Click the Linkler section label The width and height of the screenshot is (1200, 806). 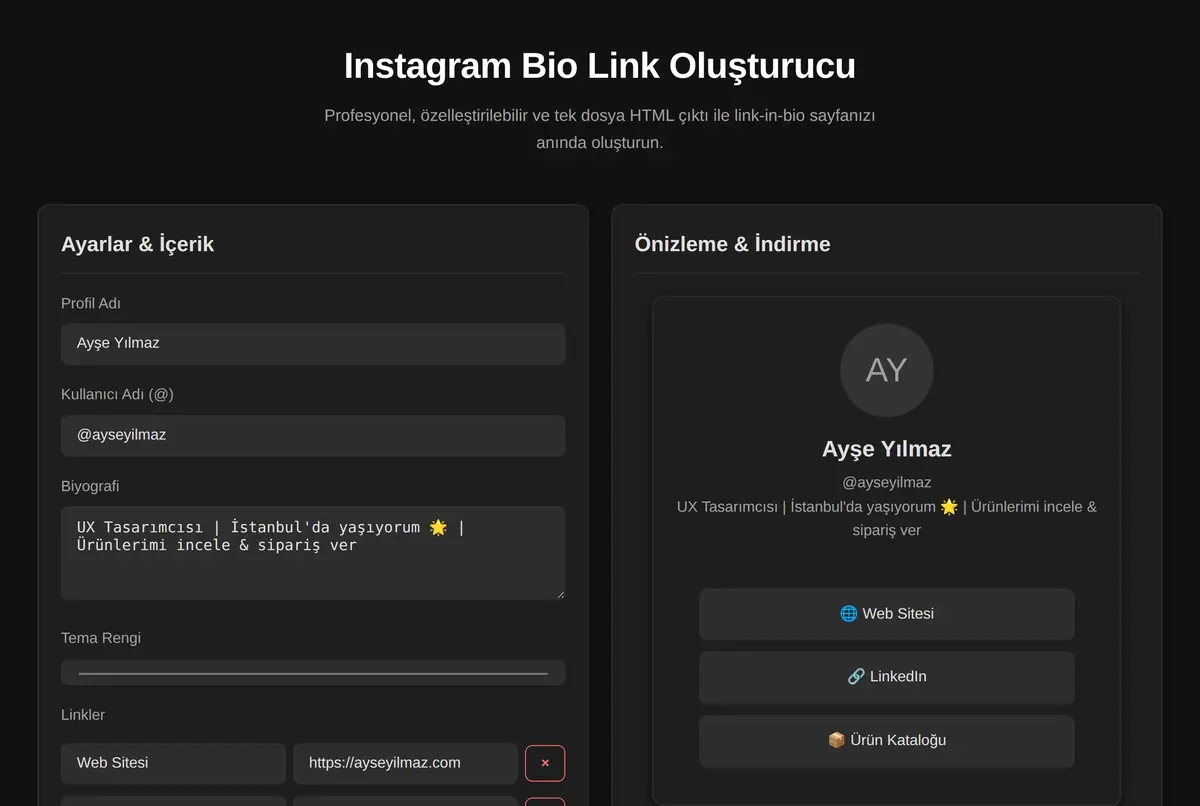(x=83, y=715)
